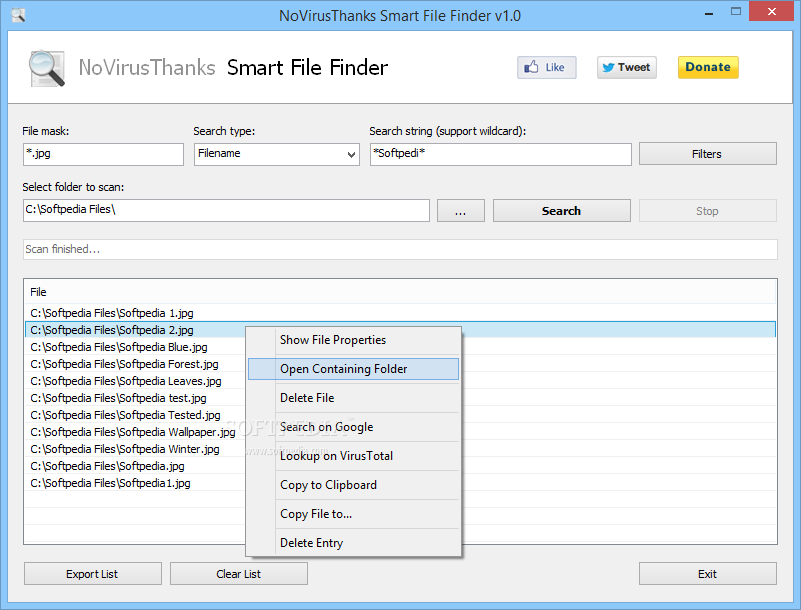This screenshot has width=801, height=610.
Task: Choose Copy to Clipboard
Action: click(354, 485)
